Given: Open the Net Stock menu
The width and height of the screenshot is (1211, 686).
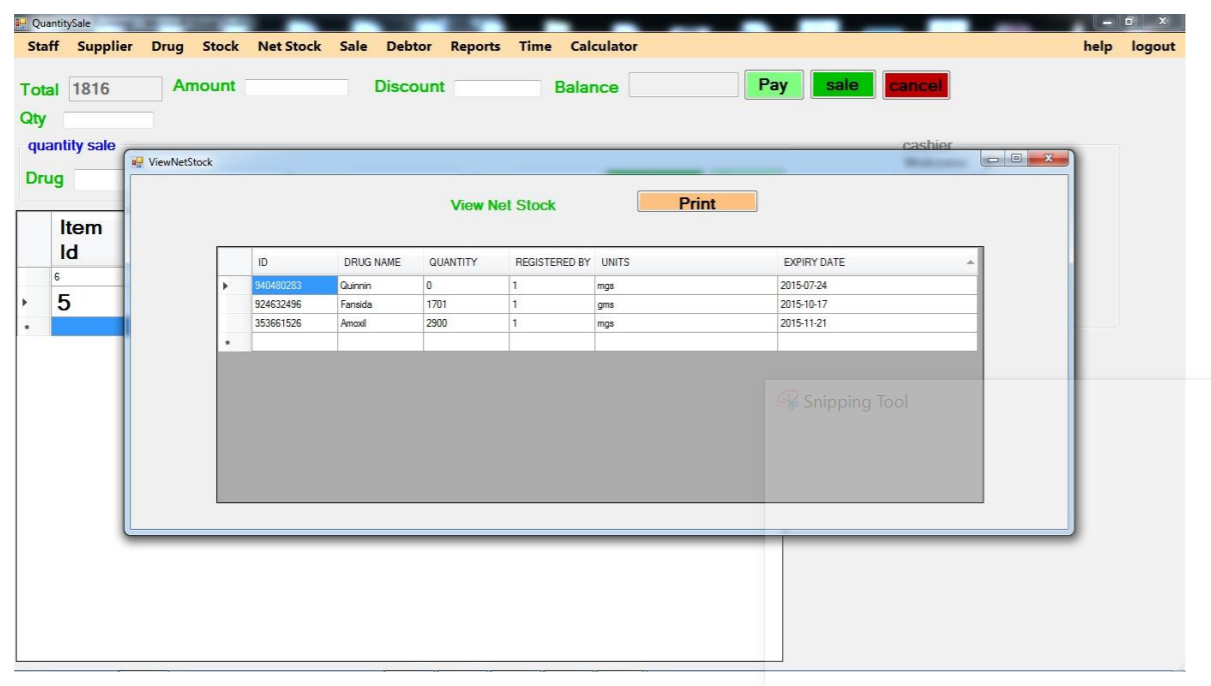Looking at the screenshot, I should coord(290,46).
